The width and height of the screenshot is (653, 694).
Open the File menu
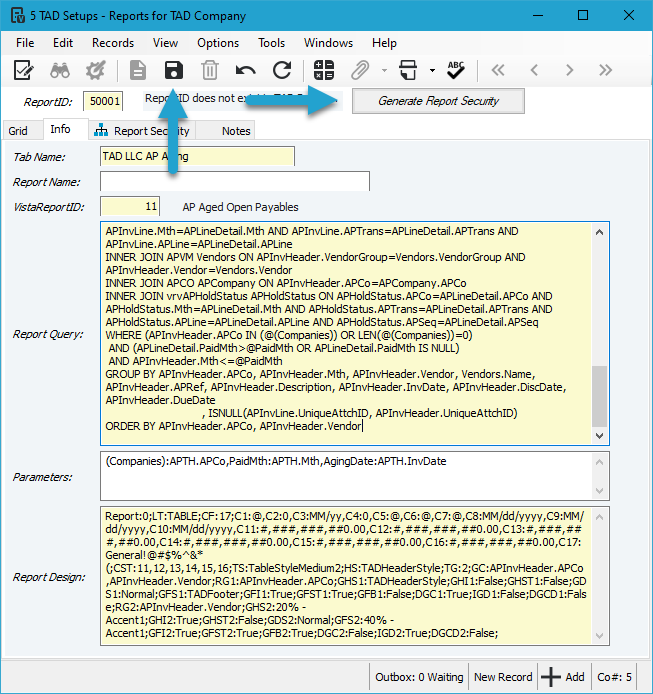point(25,43)
